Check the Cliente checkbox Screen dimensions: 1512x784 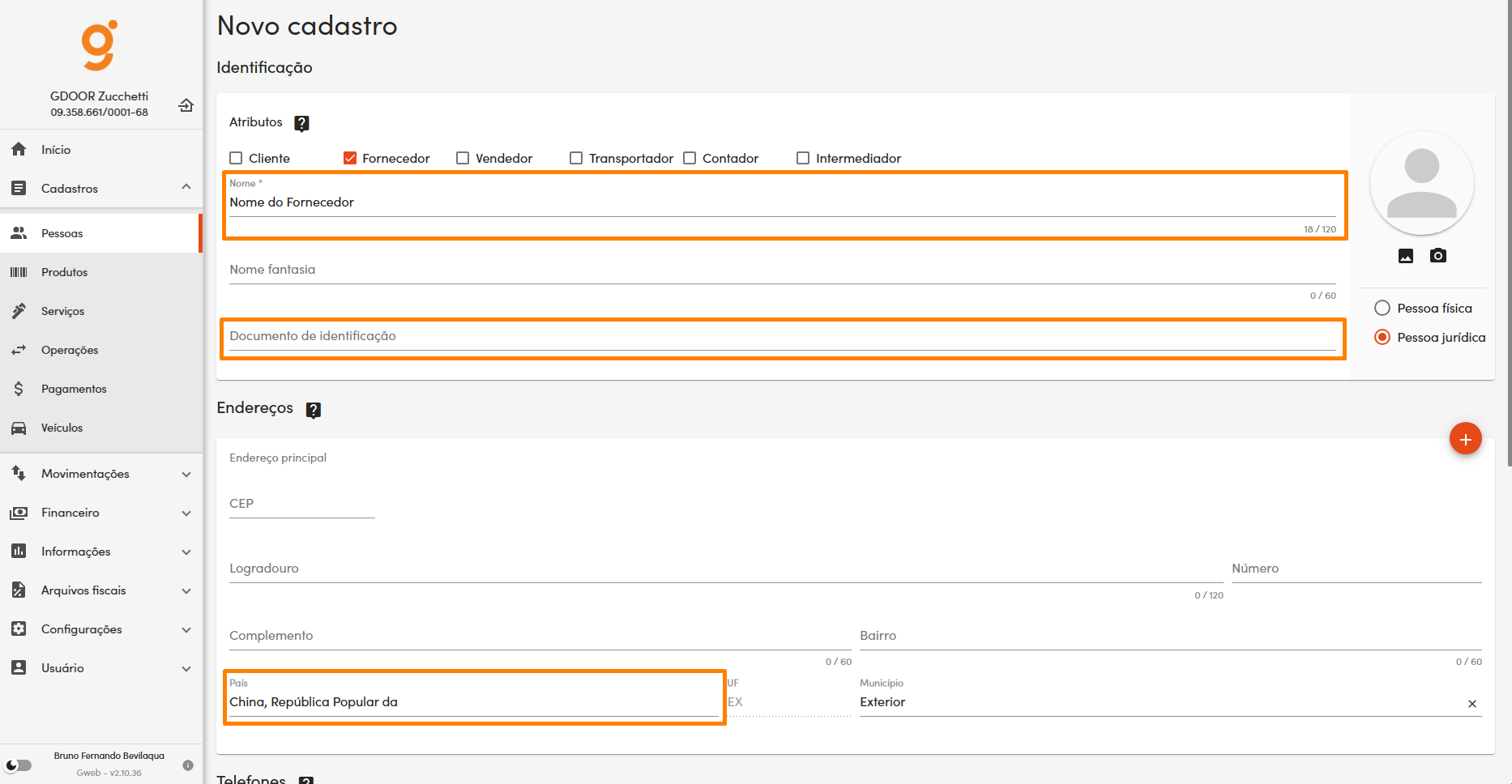tap(237, 158)
